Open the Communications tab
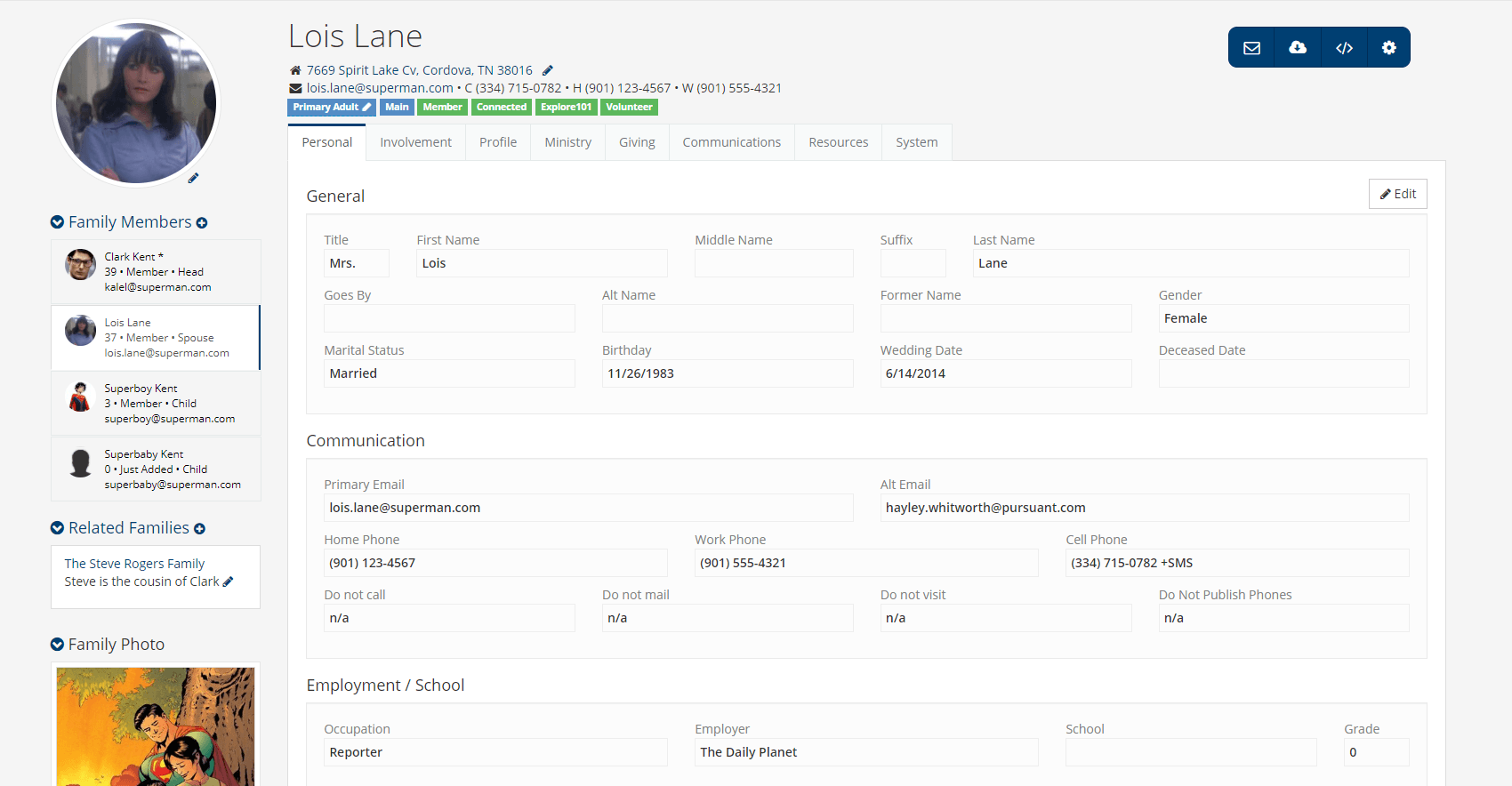Viewport: 1512px width, 786px height. (x=732, y=142)
